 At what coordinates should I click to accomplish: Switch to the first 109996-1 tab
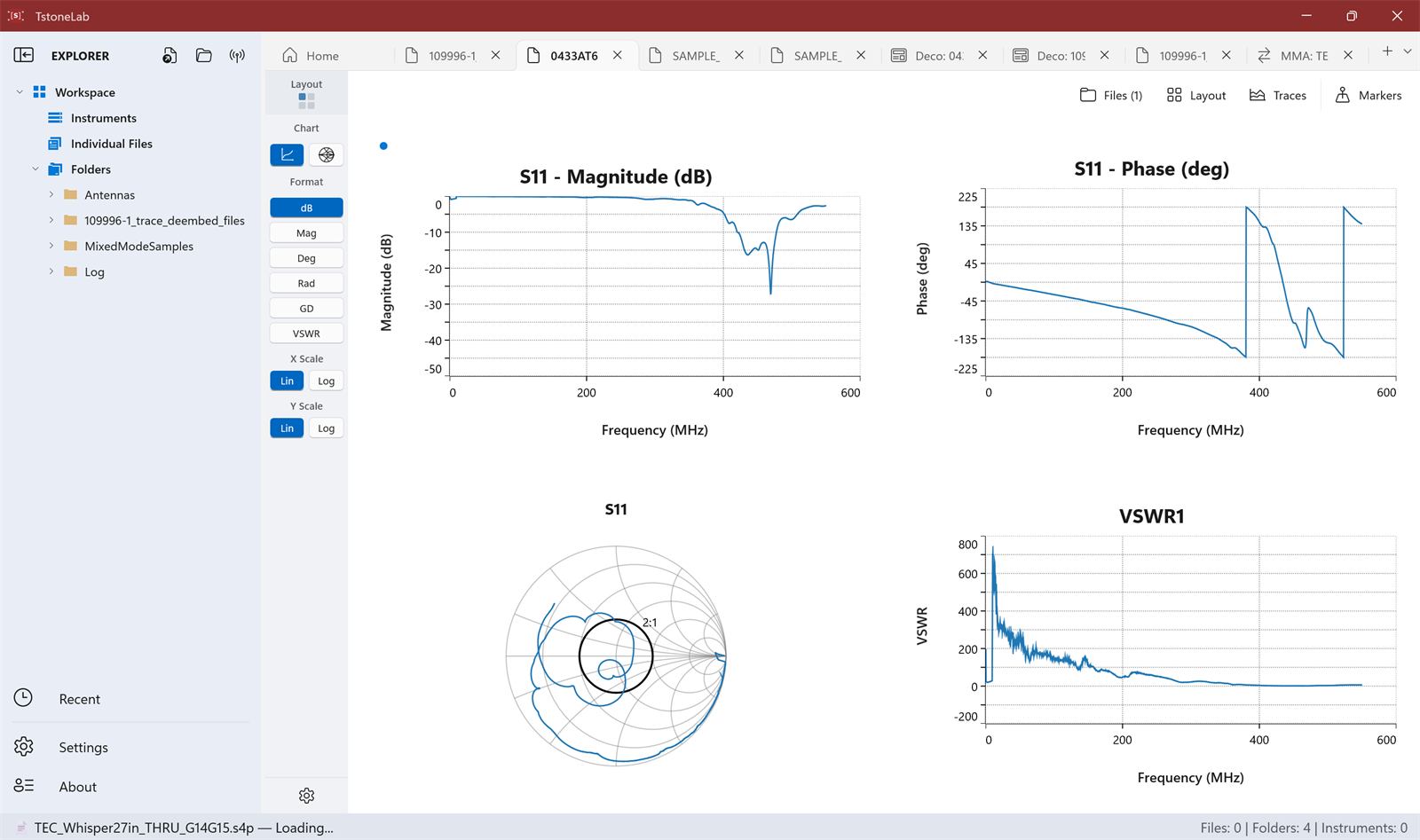pyautogui.click(x=453, y=55)
